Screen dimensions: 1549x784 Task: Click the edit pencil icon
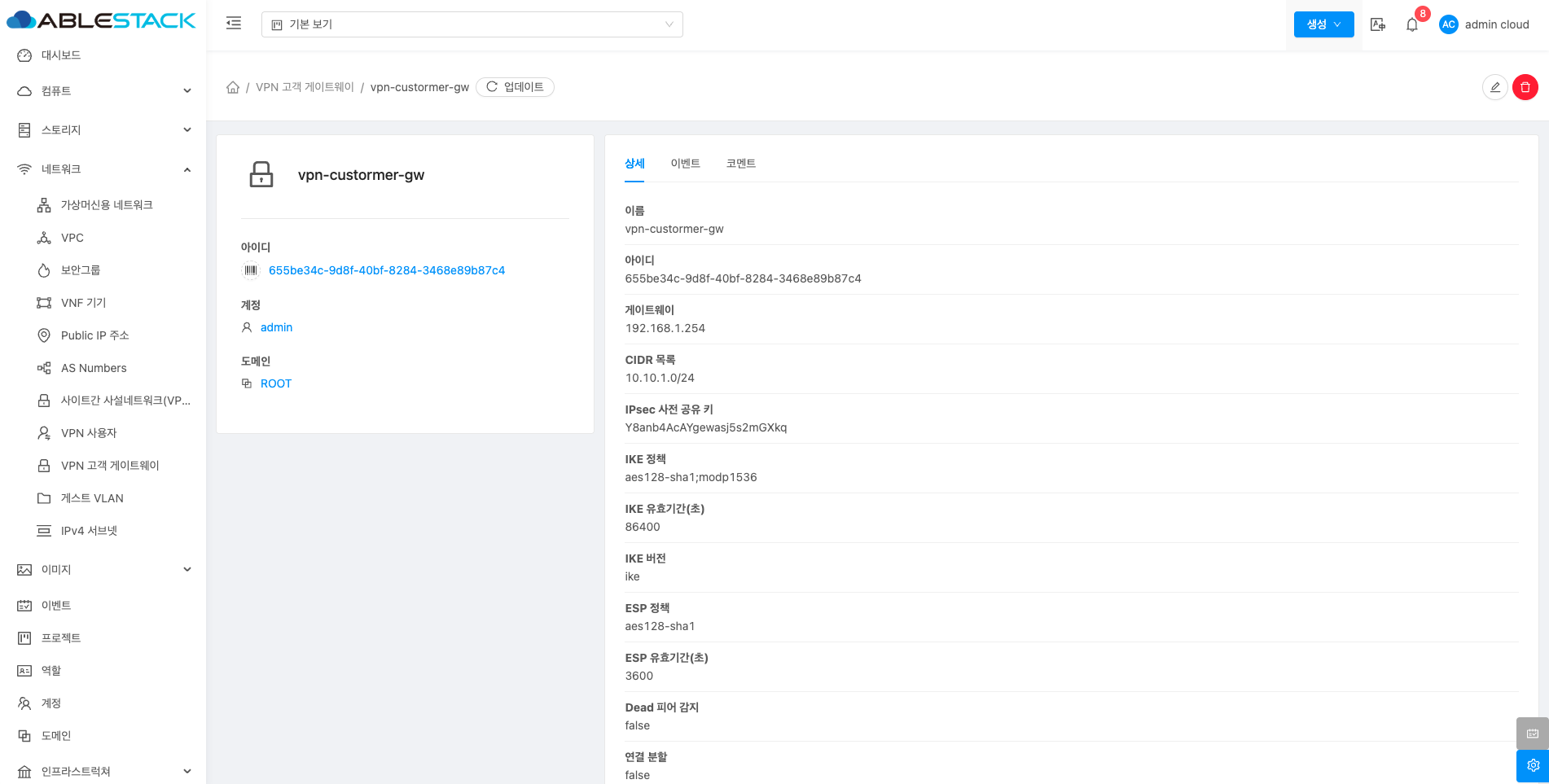1494,87
